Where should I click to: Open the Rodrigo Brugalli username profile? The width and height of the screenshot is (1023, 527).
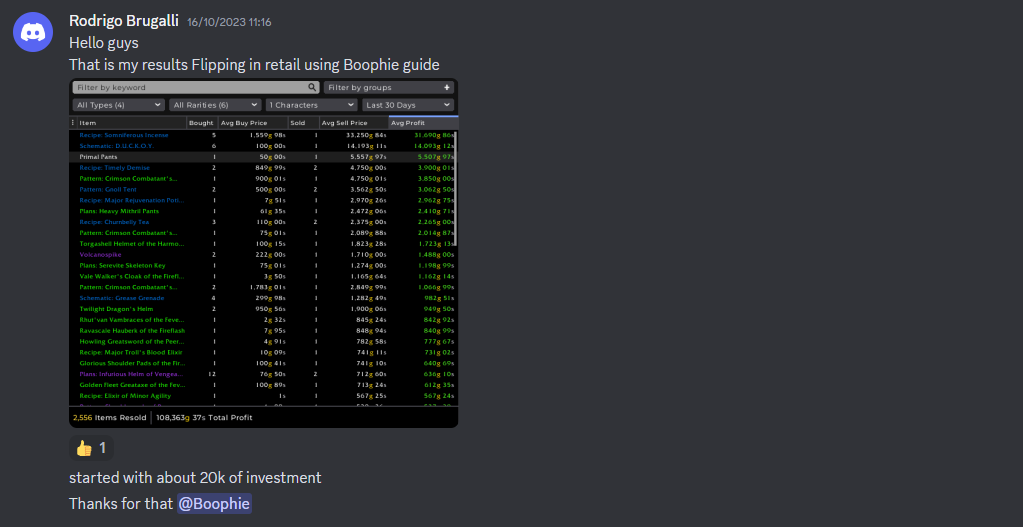tap(124, 21)
